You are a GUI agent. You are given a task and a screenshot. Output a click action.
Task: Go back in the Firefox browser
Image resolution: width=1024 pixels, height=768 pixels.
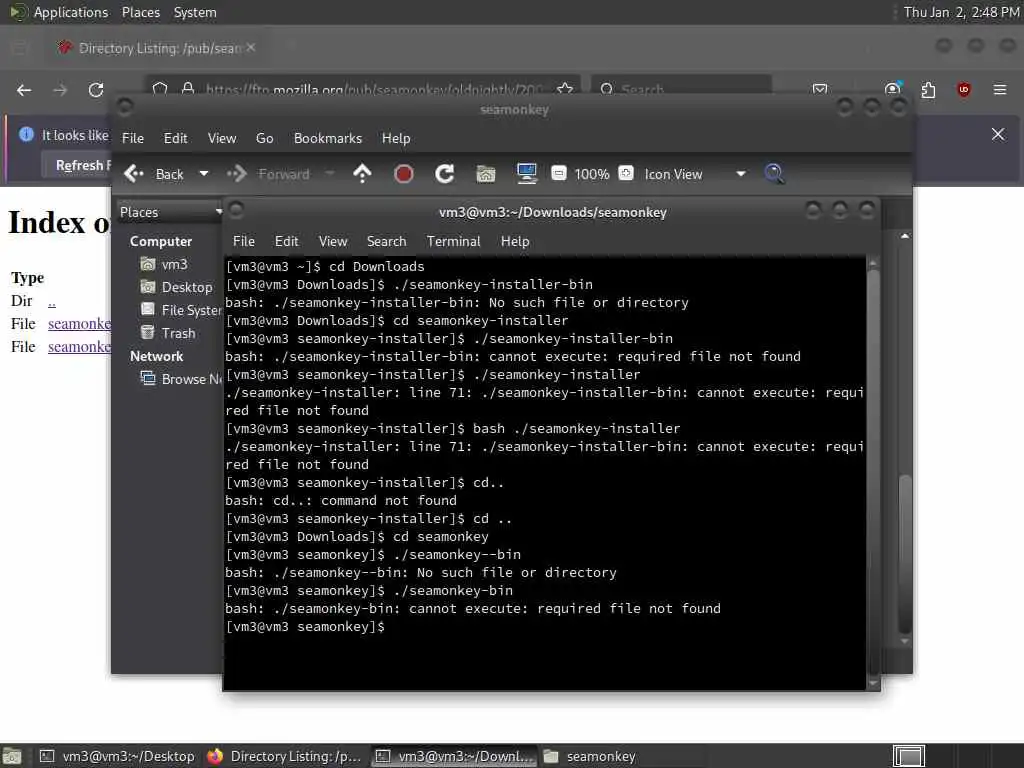(x=24, y=90)
